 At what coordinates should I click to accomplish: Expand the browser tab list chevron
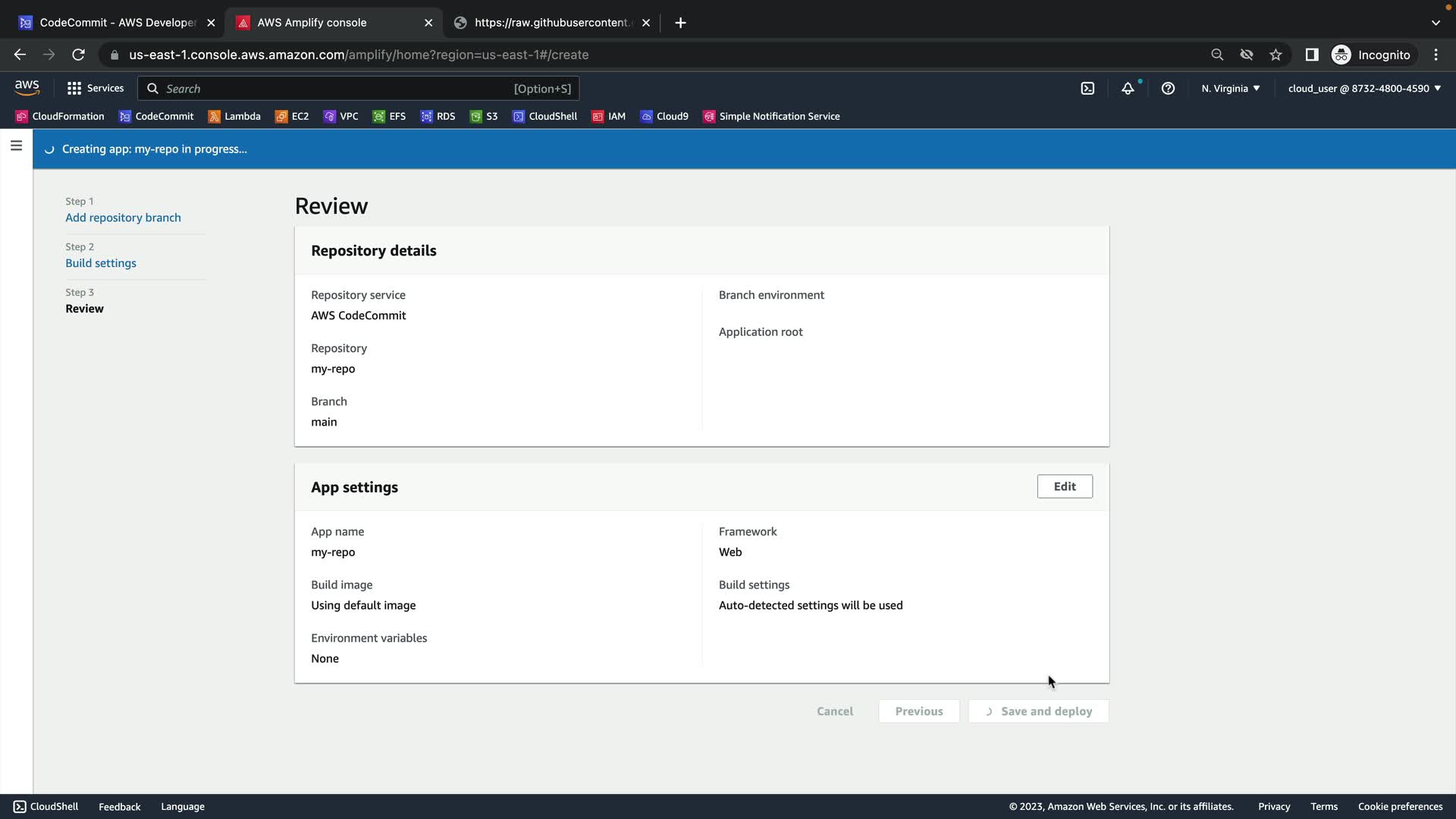1436,23
